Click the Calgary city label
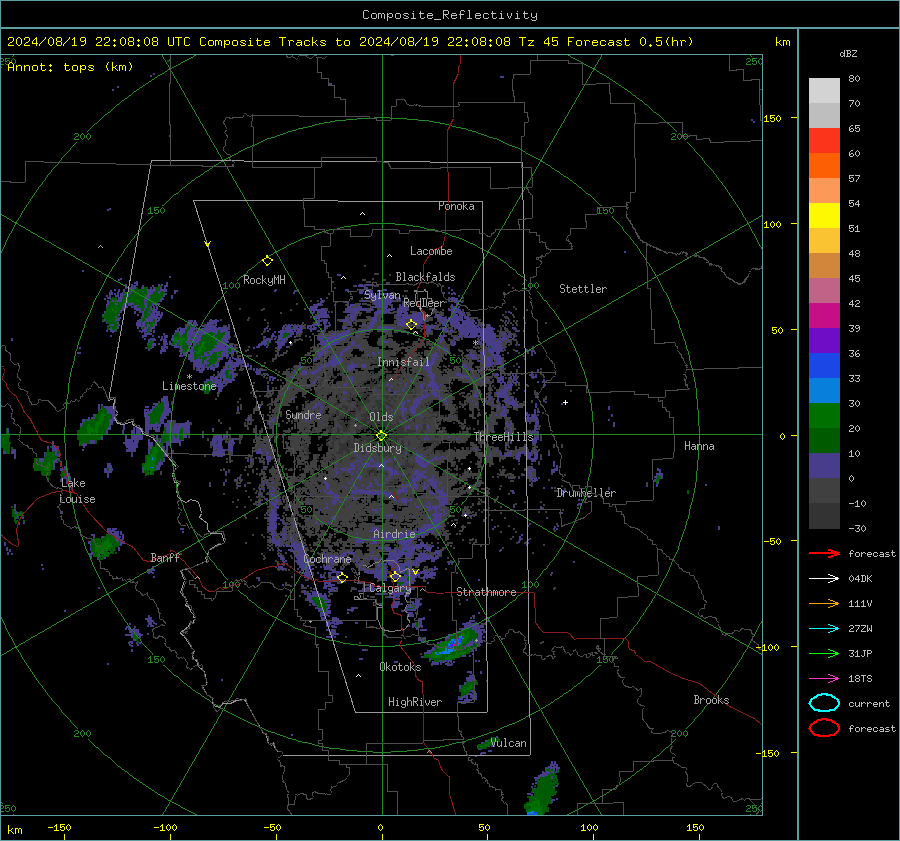The image size is (900, 841). (x=390, y=588)
